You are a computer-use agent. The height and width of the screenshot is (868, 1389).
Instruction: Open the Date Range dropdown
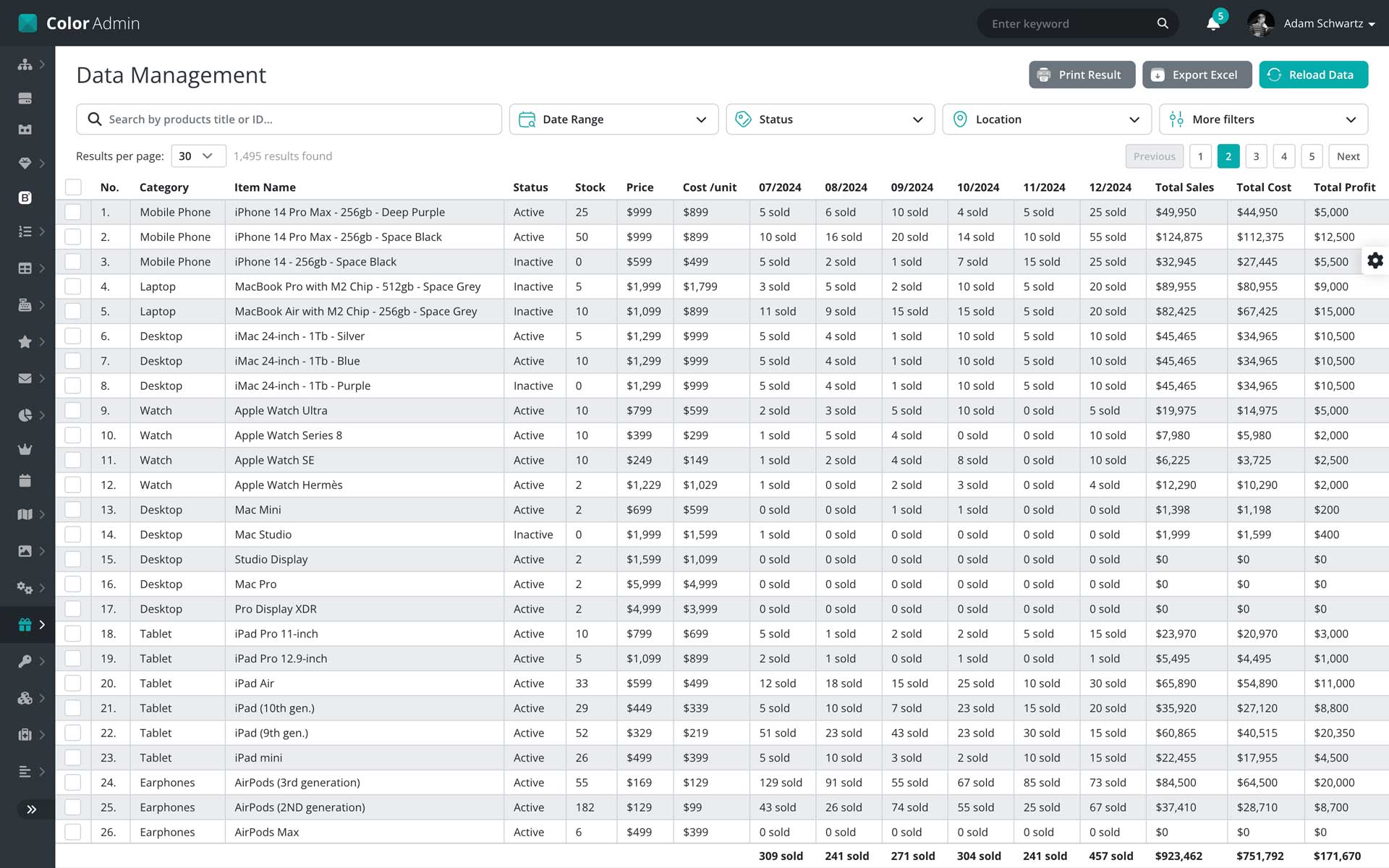click(x=613, y=119)
